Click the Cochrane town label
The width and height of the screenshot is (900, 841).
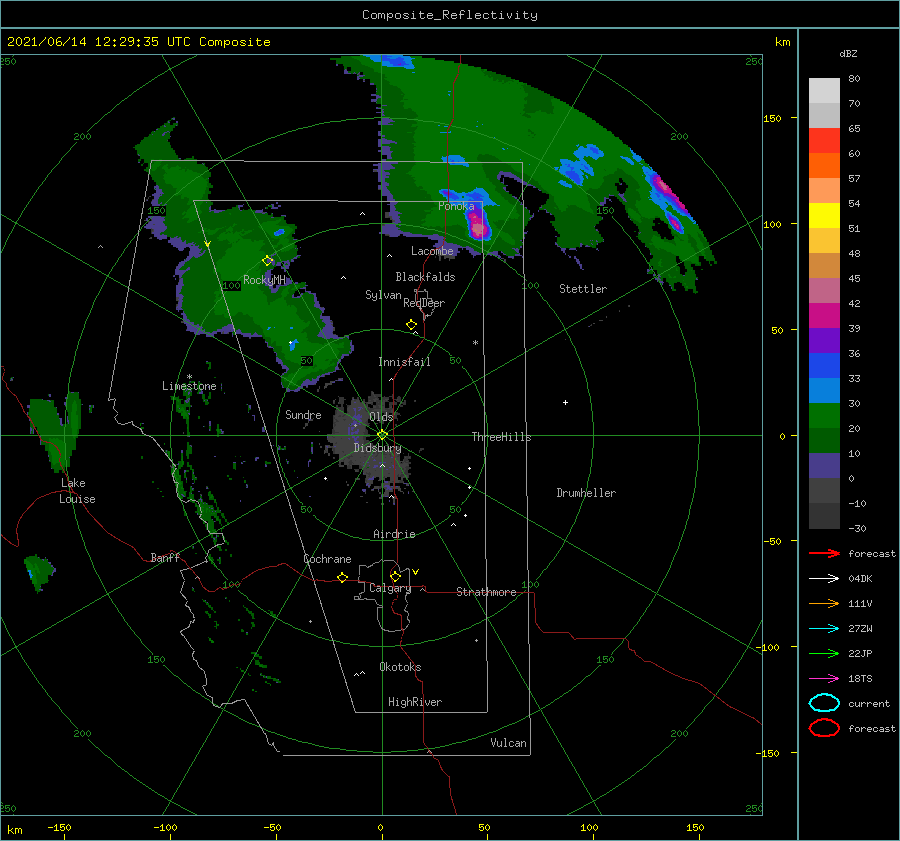[327, 559]
